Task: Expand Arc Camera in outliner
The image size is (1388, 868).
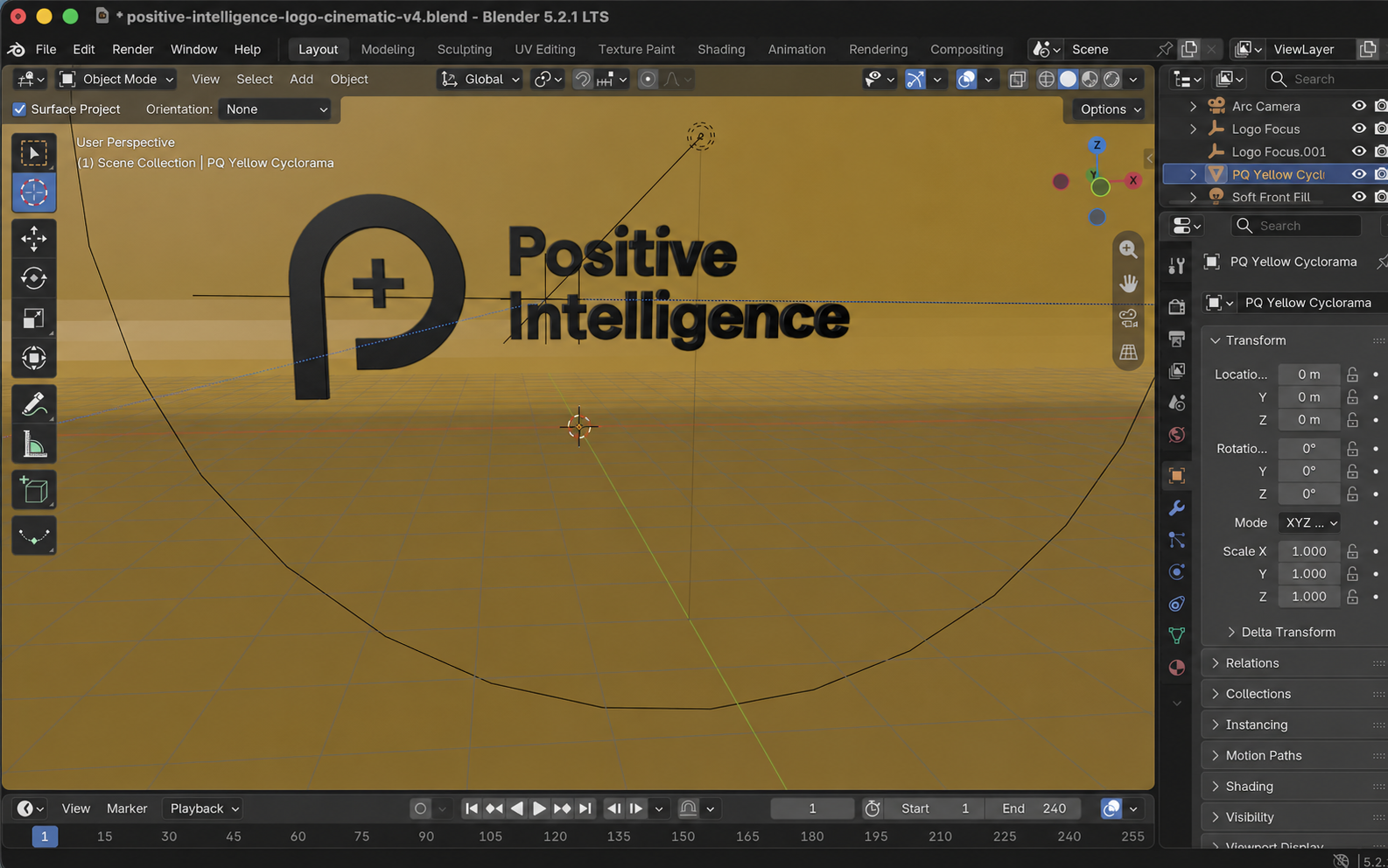Action: coord(1193,106)
